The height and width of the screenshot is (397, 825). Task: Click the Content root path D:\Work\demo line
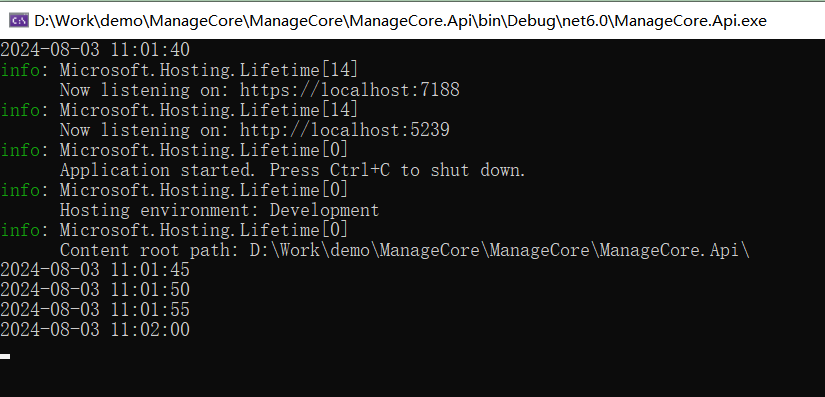coord(405,250)
